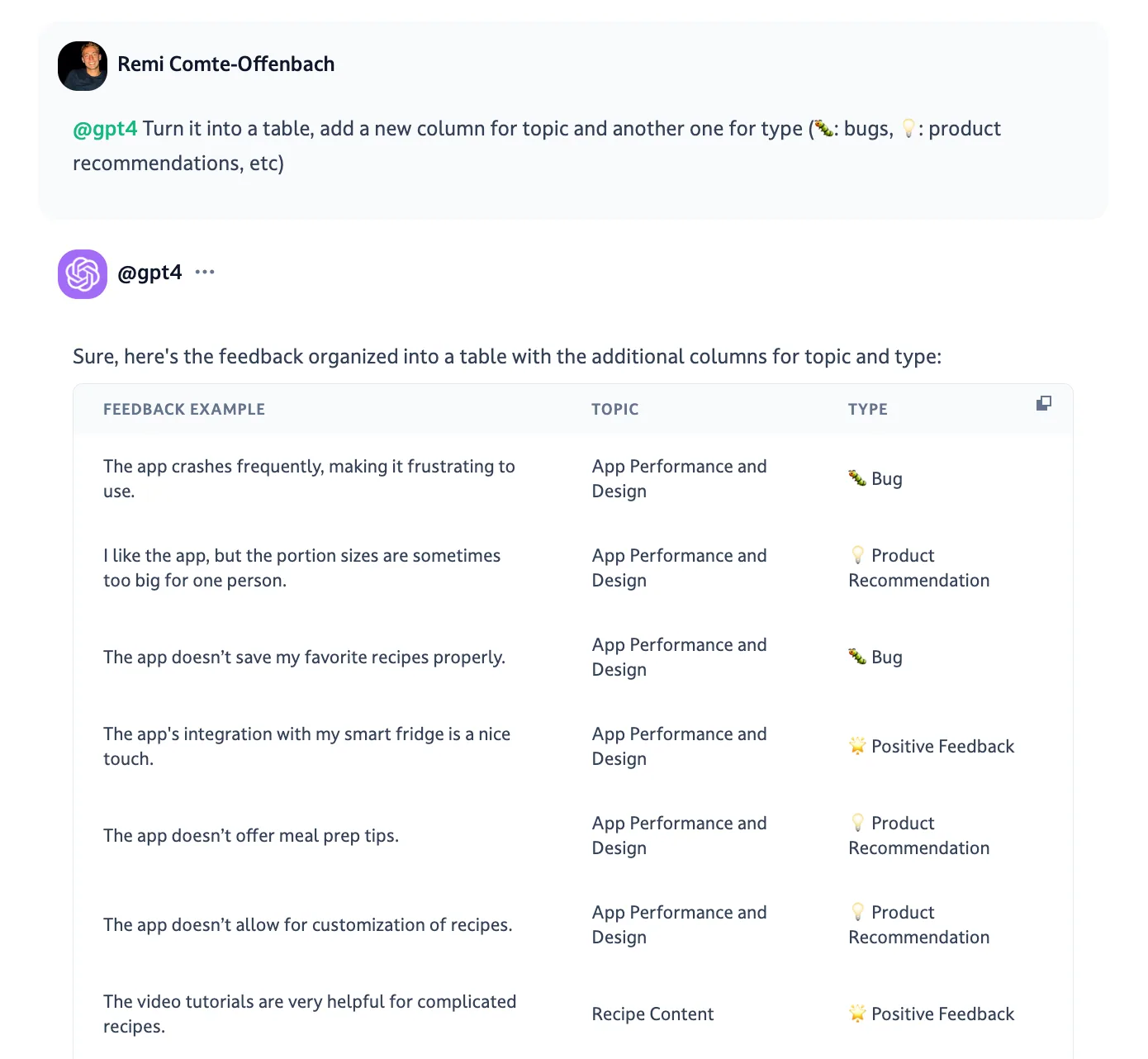
Task: Click the lightbulb icon in recipe customization row
Action: coord(857,912)
